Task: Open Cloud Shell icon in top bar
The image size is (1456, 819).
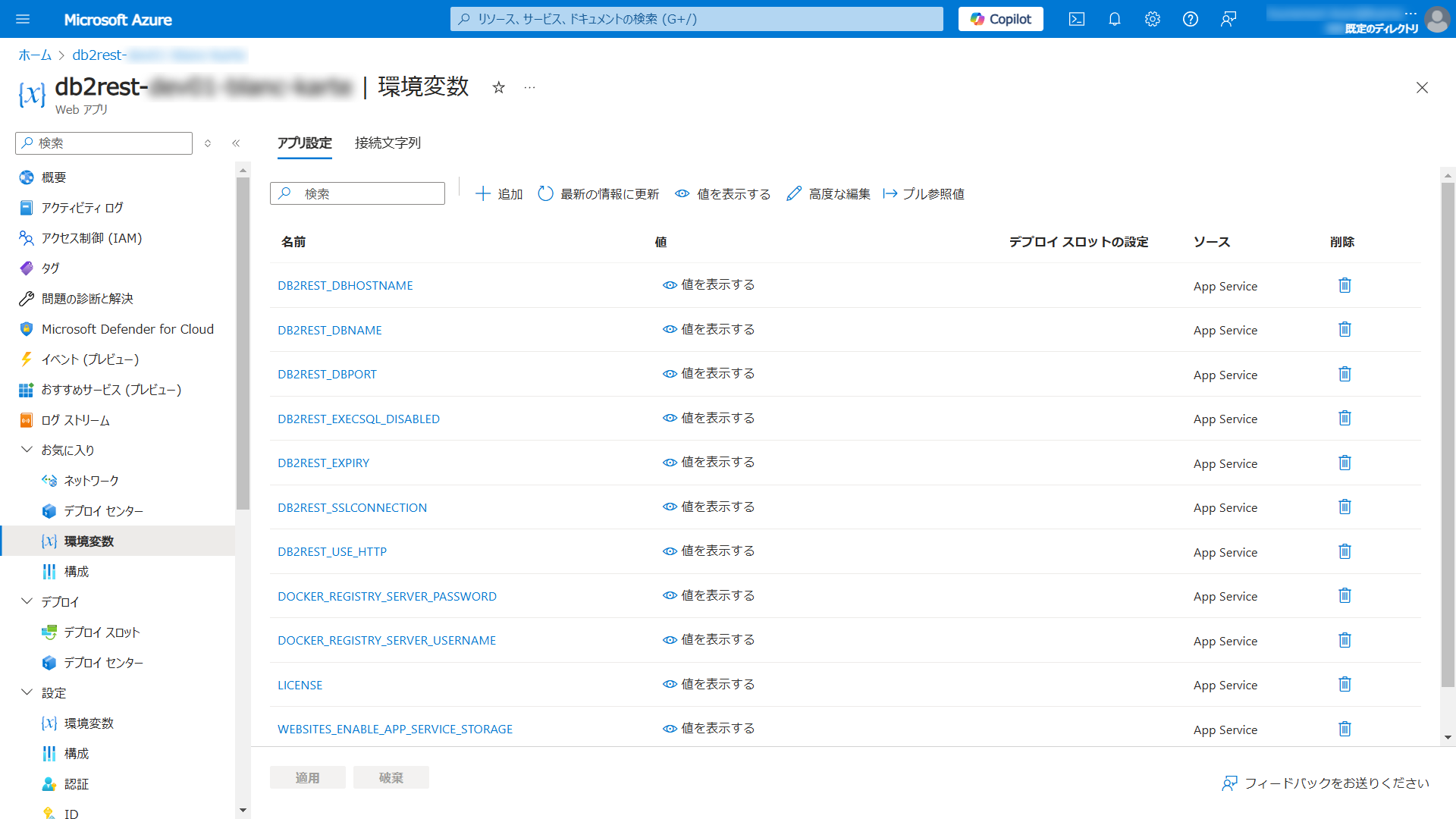Action: click(1076, 19)
